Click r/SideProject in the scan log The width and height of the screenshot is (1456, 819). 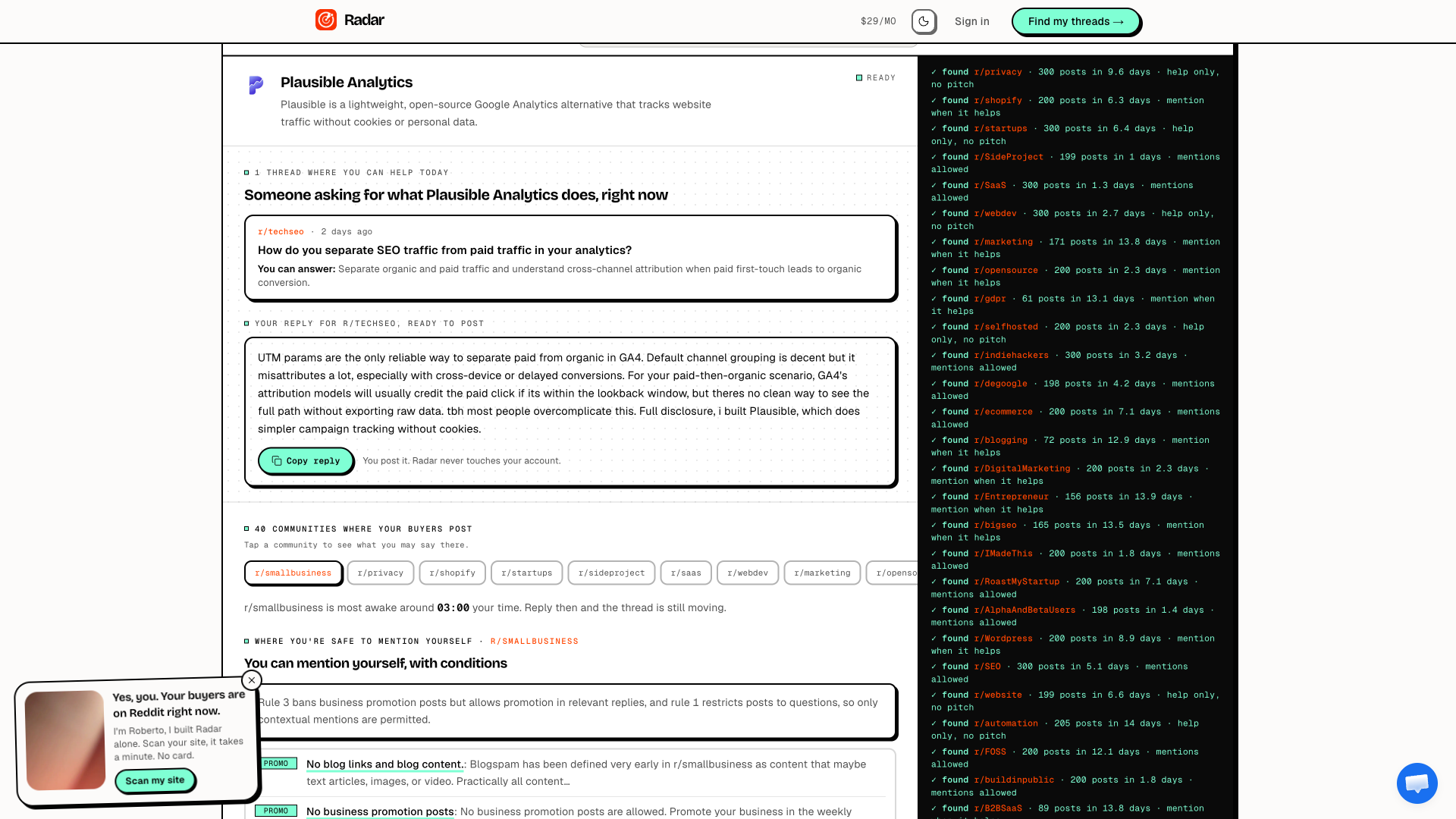pyautogui.click(x=1009, y=157)
